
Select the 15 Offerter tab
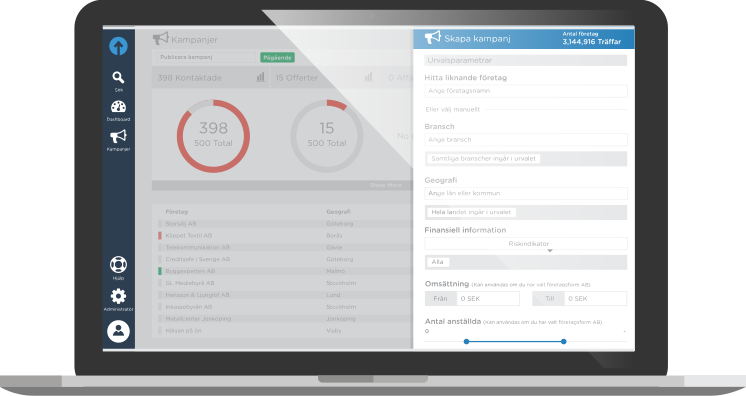323,77
